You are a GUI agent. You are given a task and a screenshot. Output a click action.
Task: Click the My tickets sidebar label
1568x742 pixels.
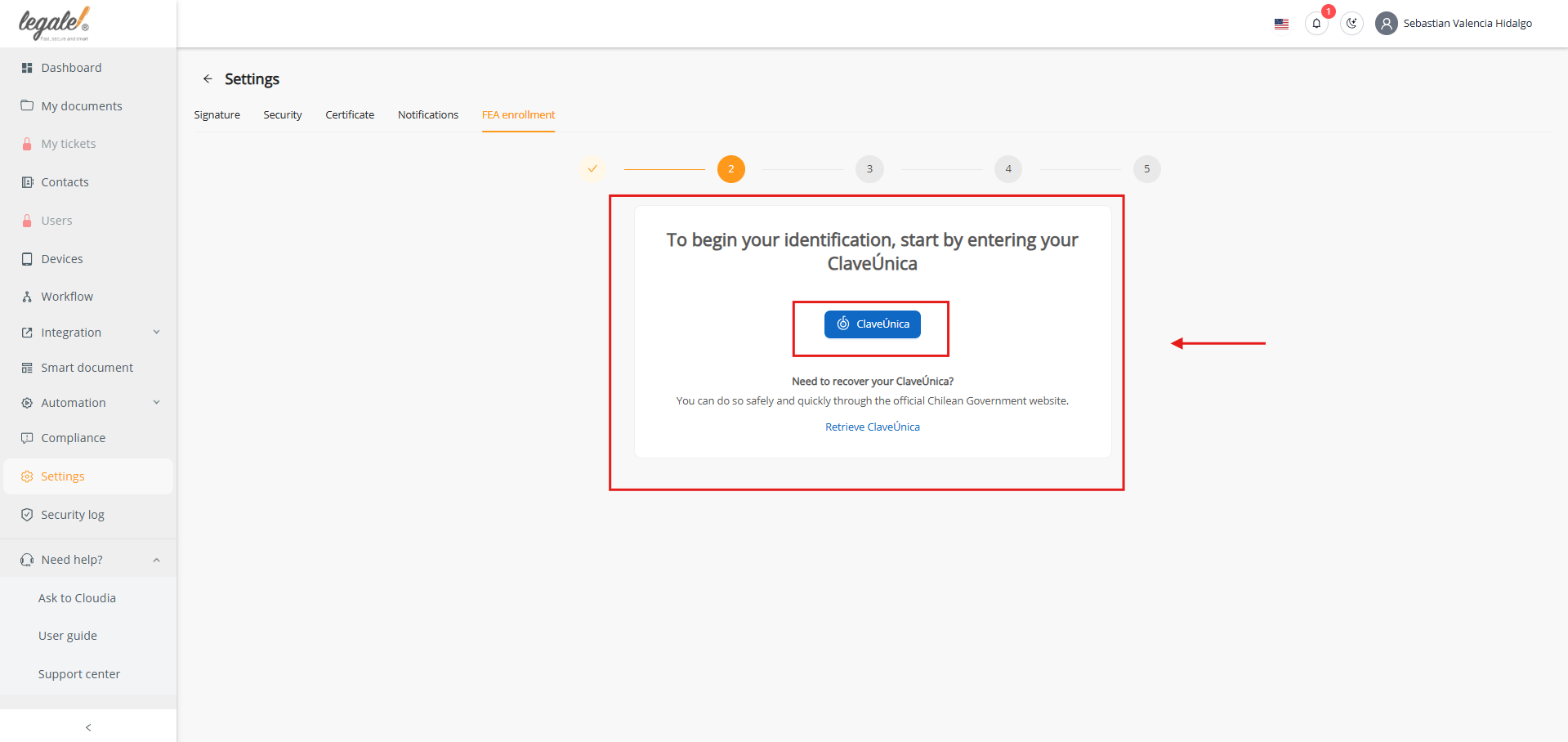[69, 144]
